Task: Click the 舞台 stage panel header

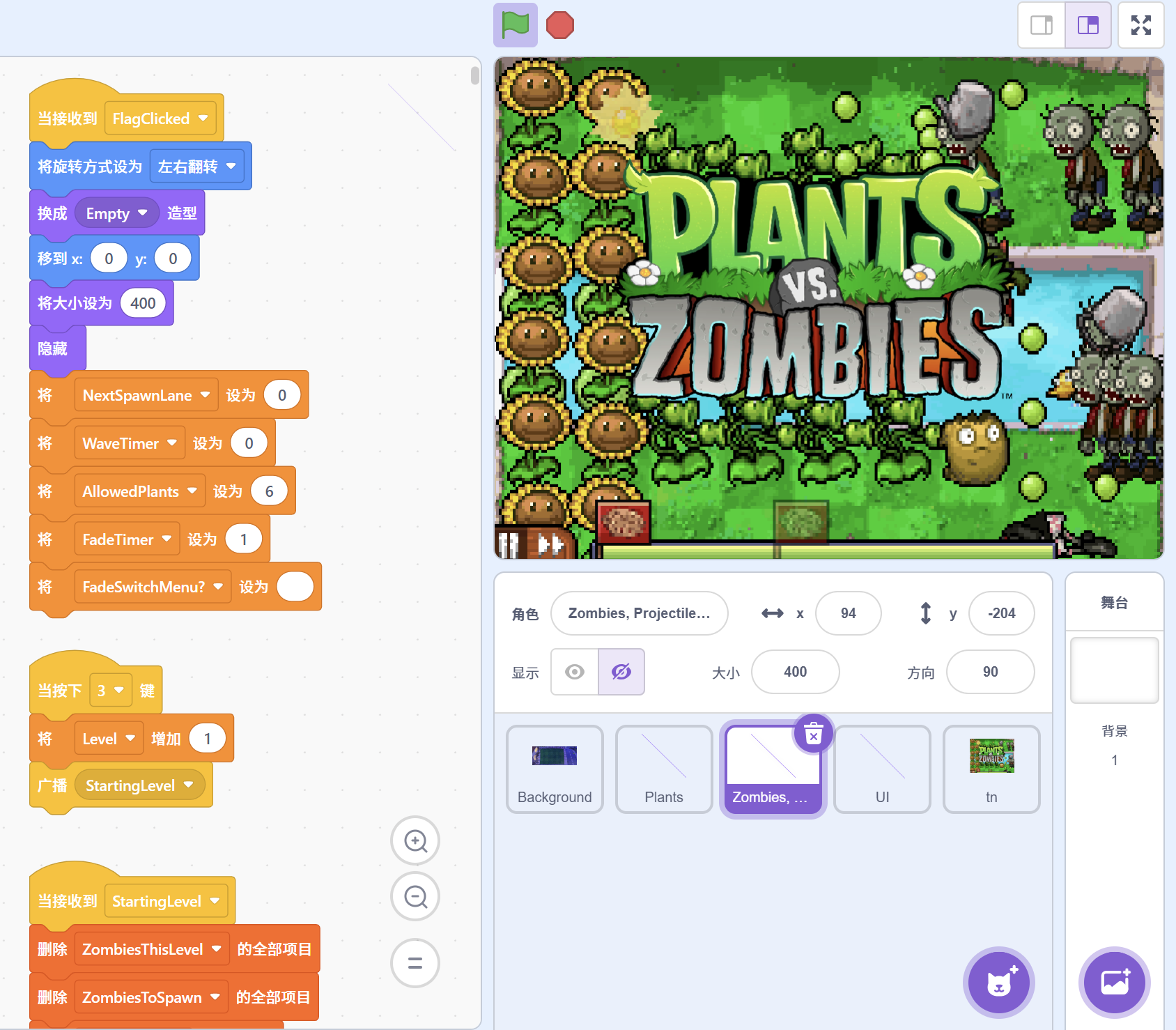Action: coord(1115,603)
